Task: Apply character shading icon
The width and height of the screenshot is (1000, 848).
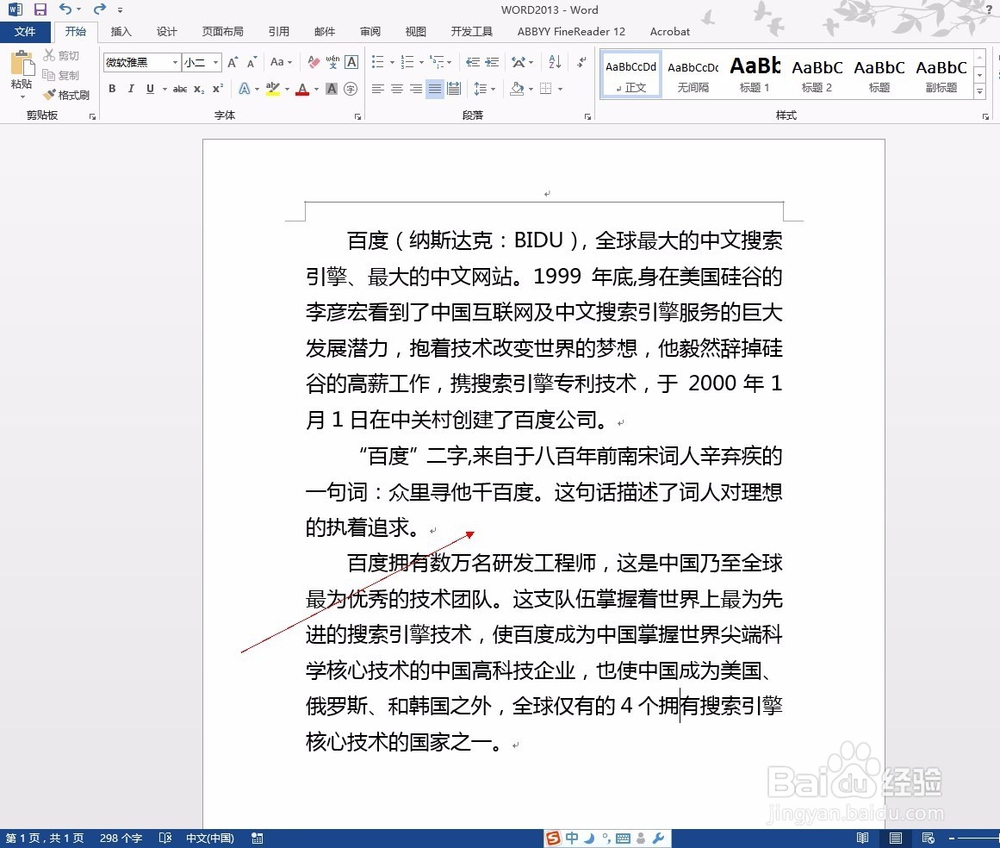Action: click(332, 89)
